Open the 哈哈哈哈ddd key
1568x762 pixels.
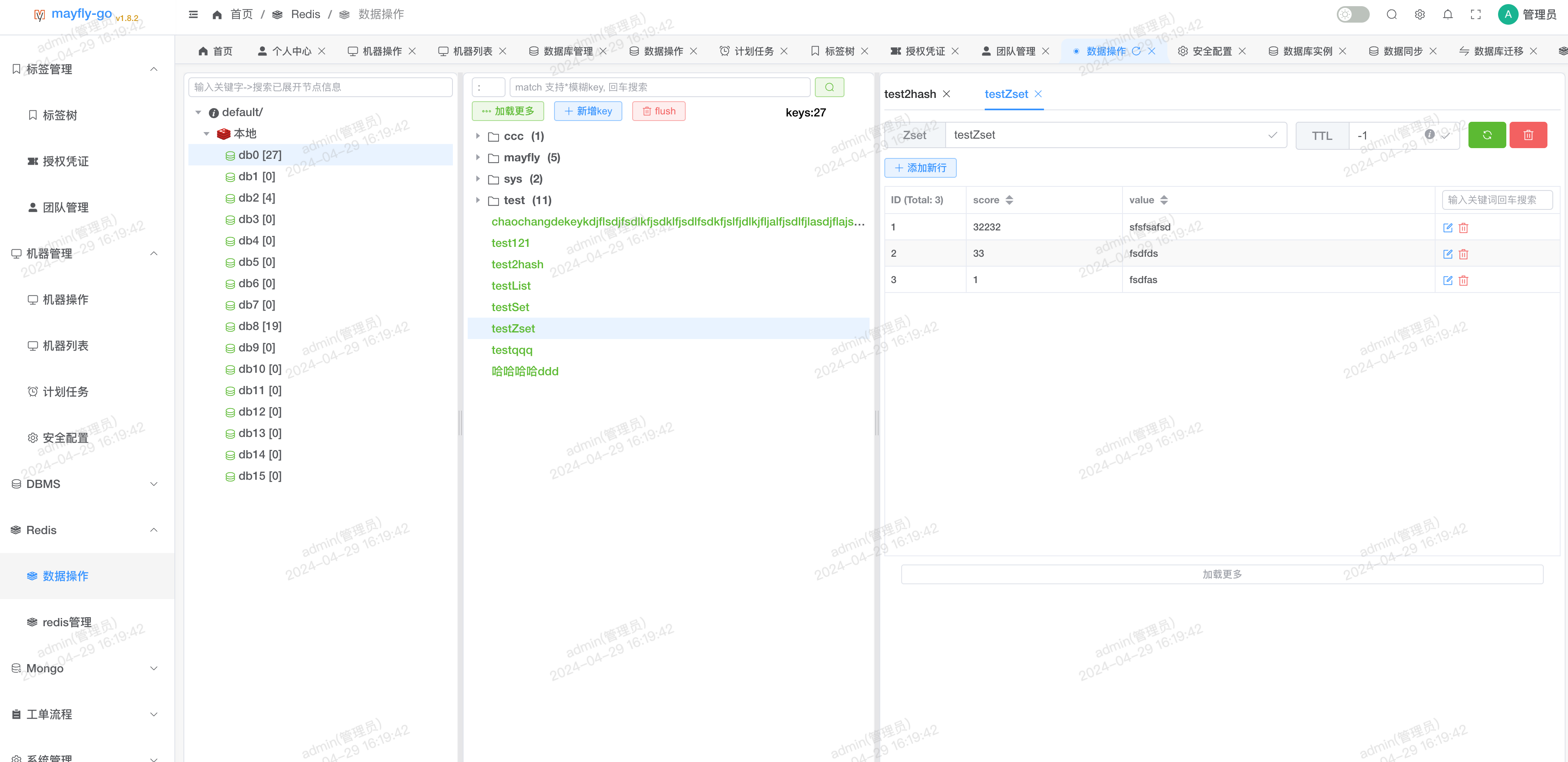point(525,371)
